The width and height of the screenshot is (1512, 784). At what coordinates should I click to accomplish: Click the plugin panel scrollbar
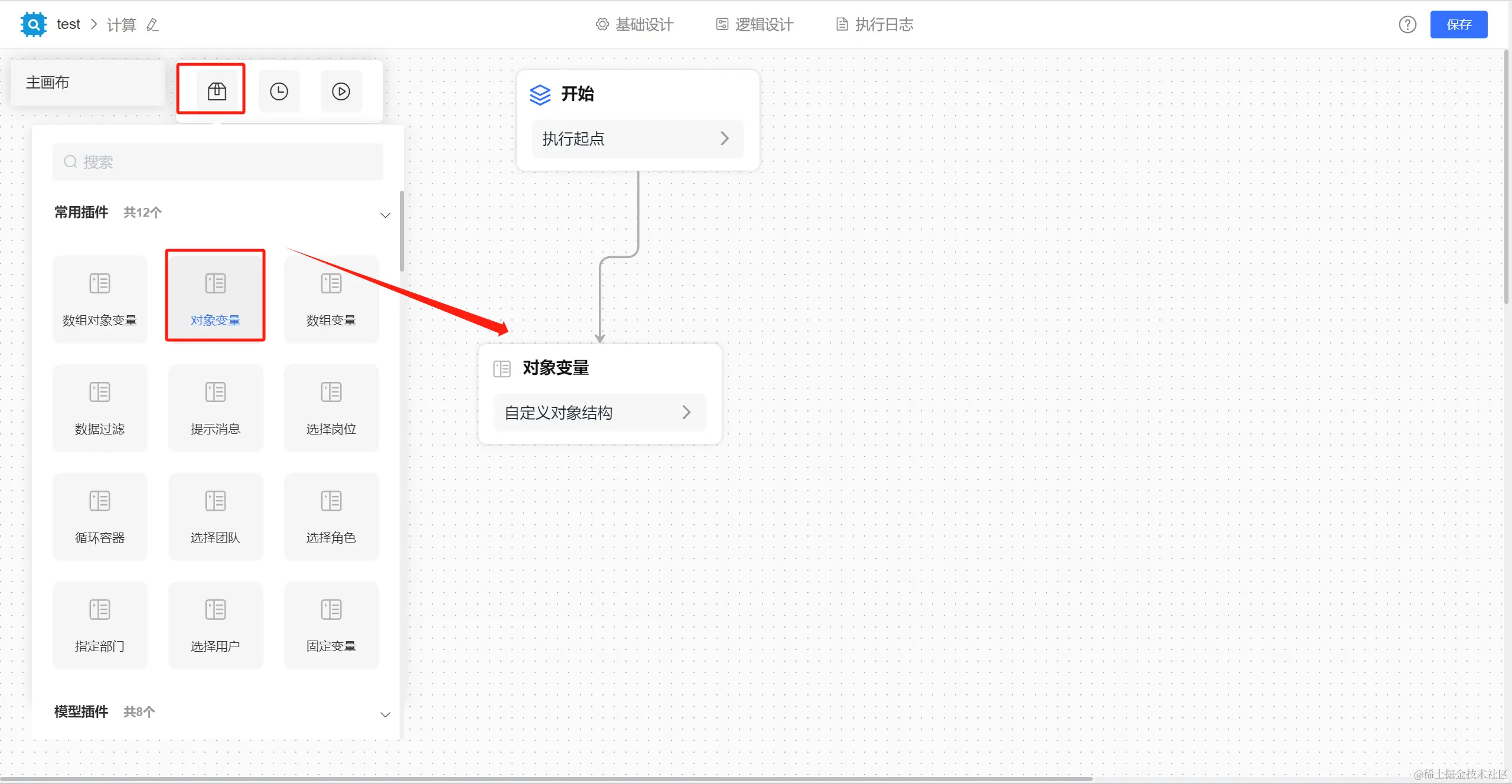tap(402, 231)
